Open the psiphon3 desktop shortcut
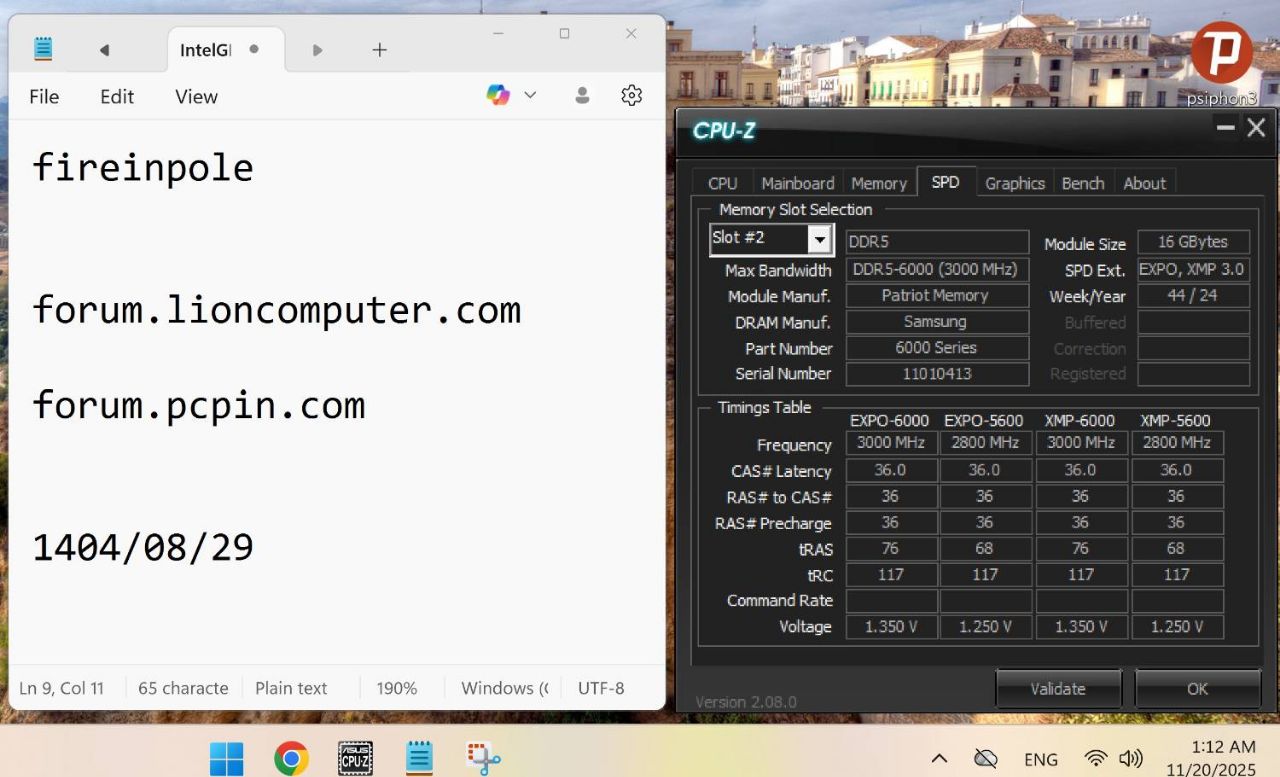The width and height of the screenshot is (1280, 777). click(1221, 62)
